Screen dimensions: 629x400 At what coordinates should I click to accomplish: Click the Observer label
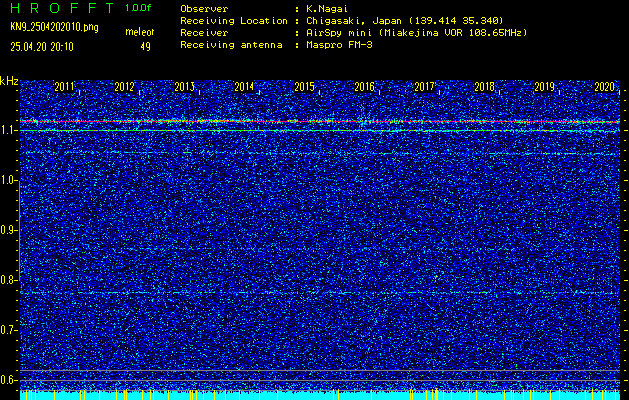[x=204, y=8]
